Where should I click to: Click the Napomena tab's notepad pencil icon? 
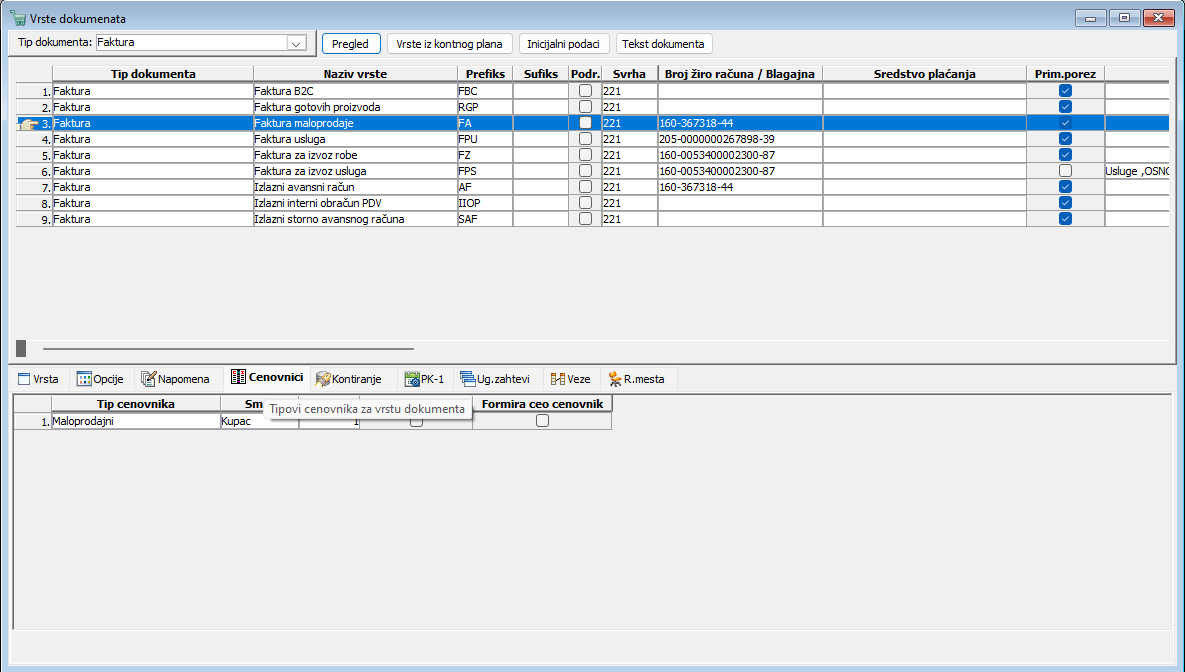pyautogui.click(x=148, y=379)
